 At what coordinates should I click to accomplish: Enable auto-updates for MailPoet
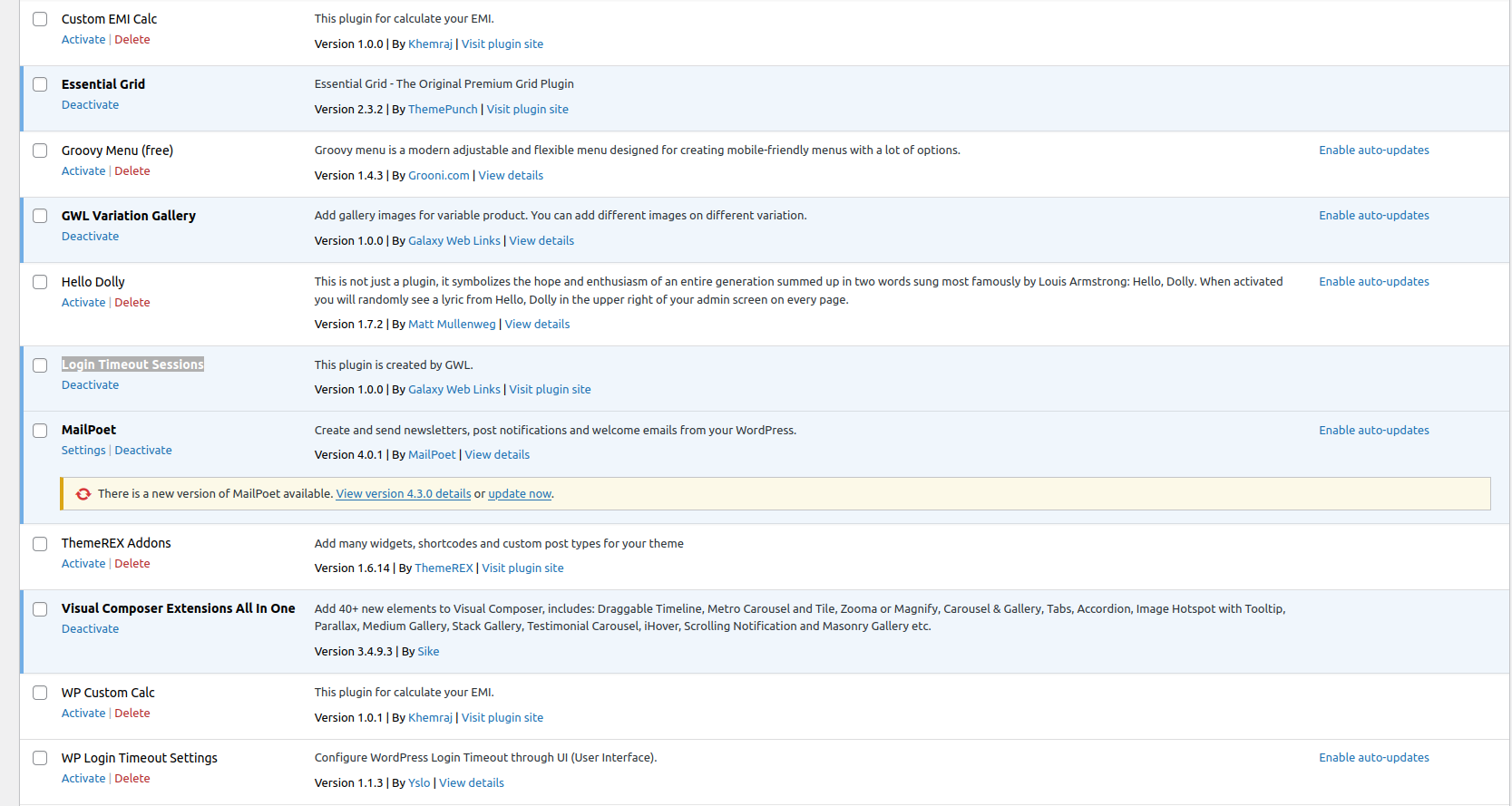1374,431
